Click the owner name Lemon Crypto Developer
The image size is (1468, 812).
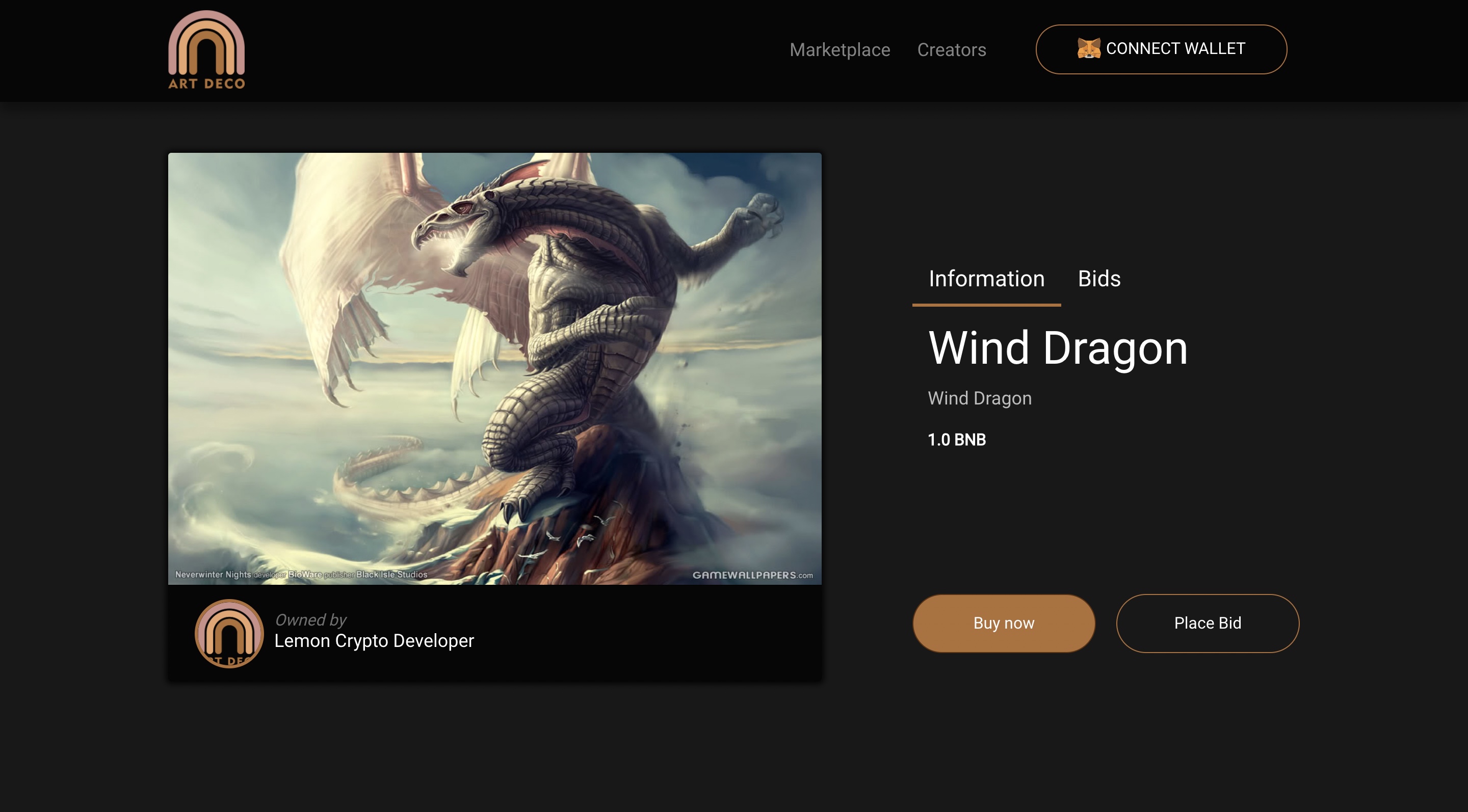[x=374, y=641]
